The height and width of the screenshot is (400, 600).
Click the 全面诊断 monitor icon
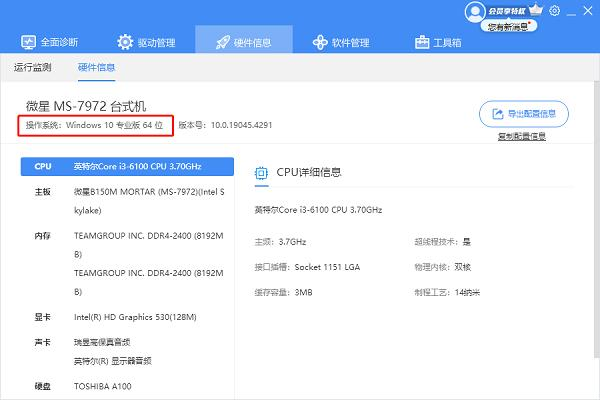28,42
